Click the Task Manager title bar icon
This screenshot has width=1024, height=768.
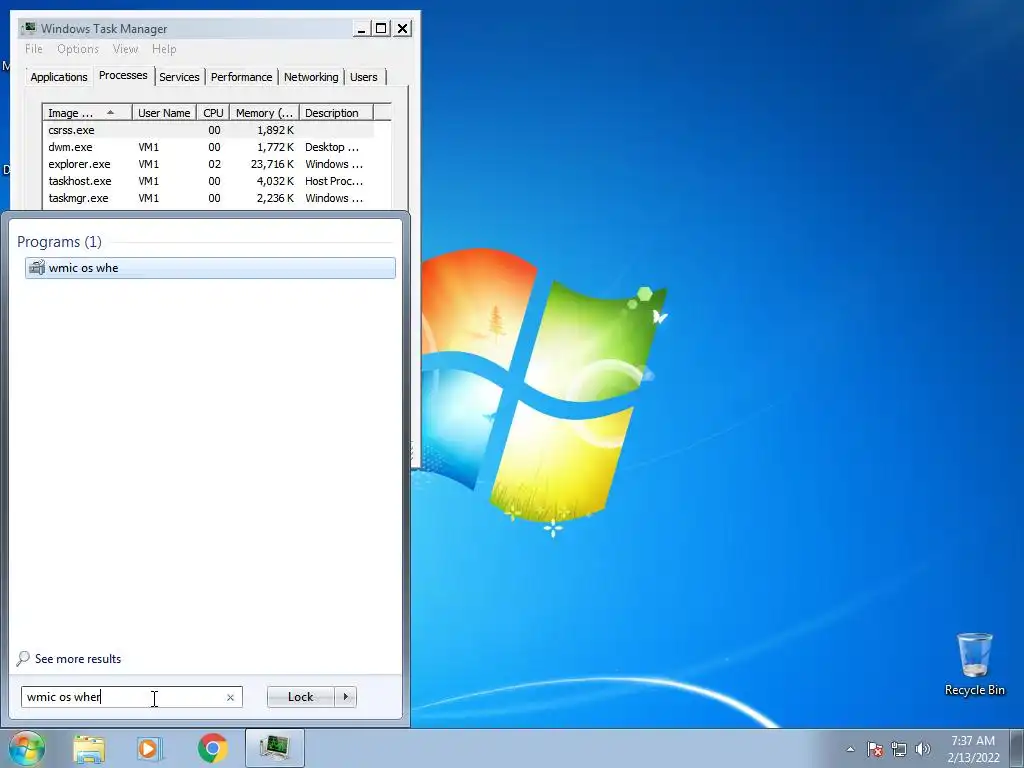[29, 28]
